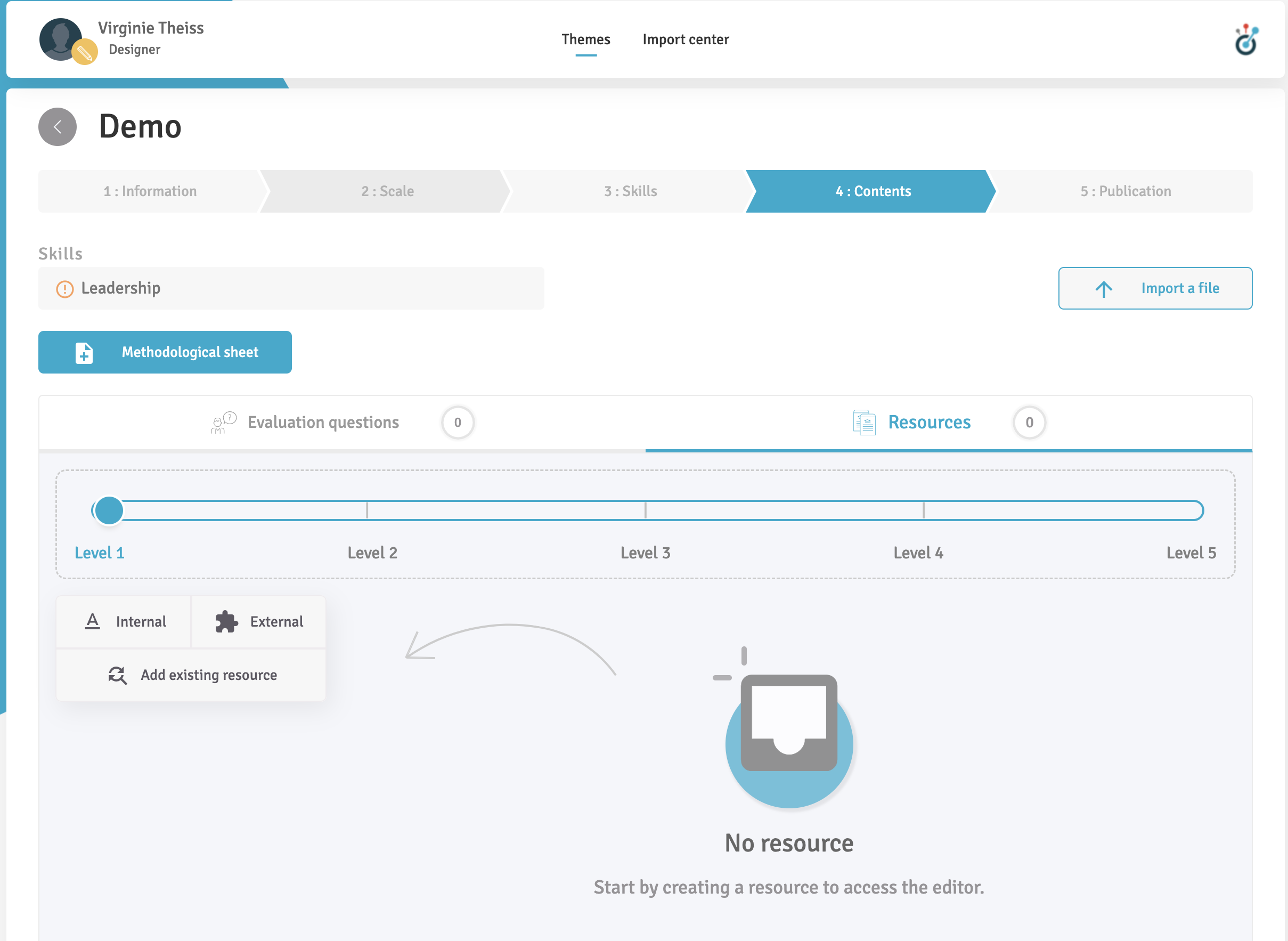
Task: Select the Leadership skill field
Action: pyautogui.click(x=291, y=288)
